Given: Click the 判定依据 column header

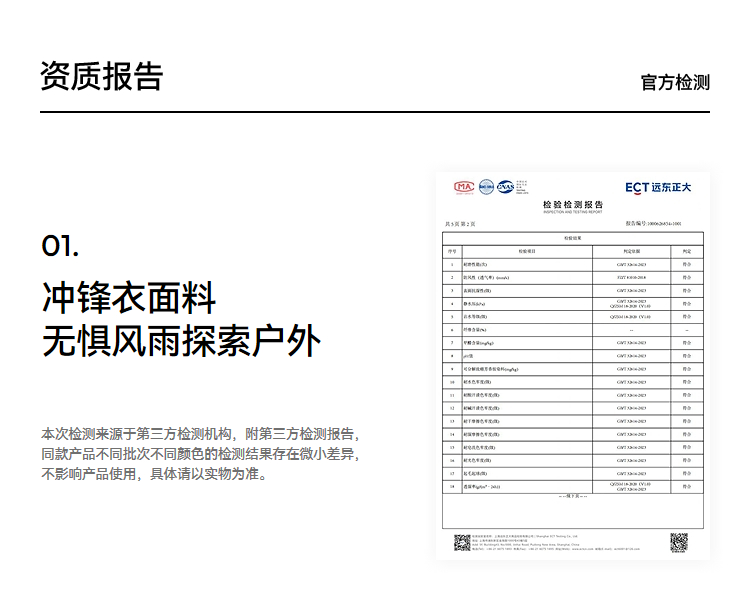Looking at the screenshot, I should point(631,251).
